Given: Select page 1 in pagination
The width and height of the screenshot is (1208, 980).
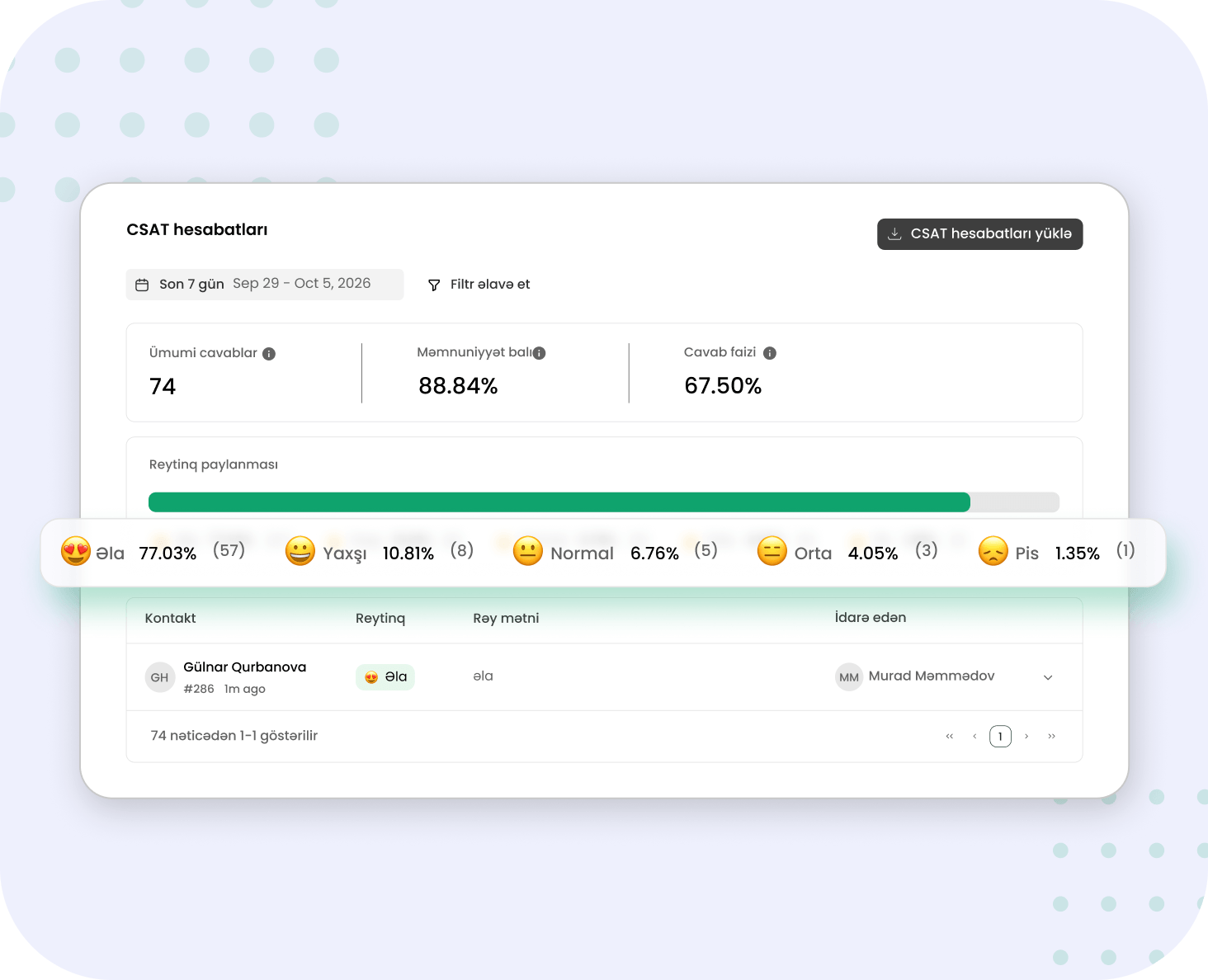Looking at the screenshot, I should pos(1000,737).
